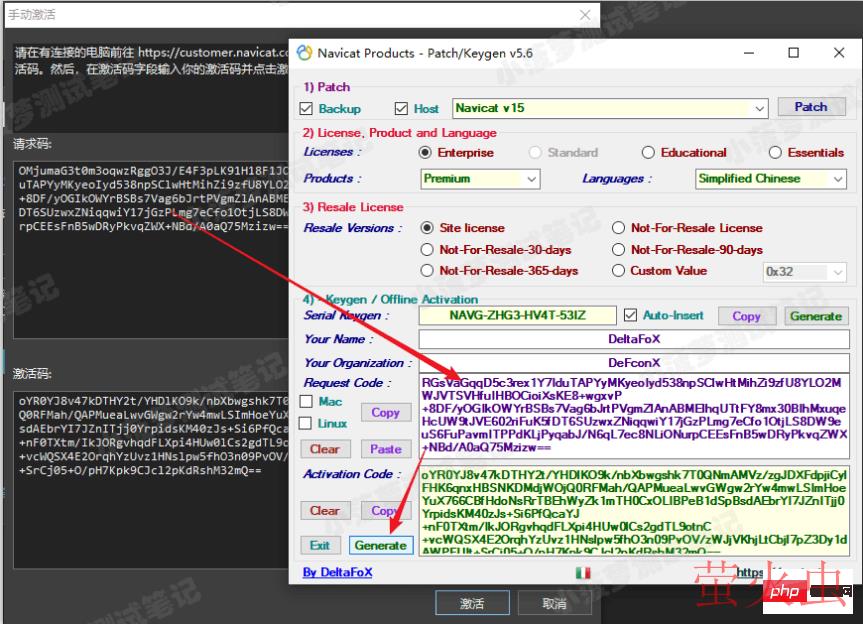Close the 手动激活 dialog
Viewport: 863px width, 624px height.
click(585, 15)
